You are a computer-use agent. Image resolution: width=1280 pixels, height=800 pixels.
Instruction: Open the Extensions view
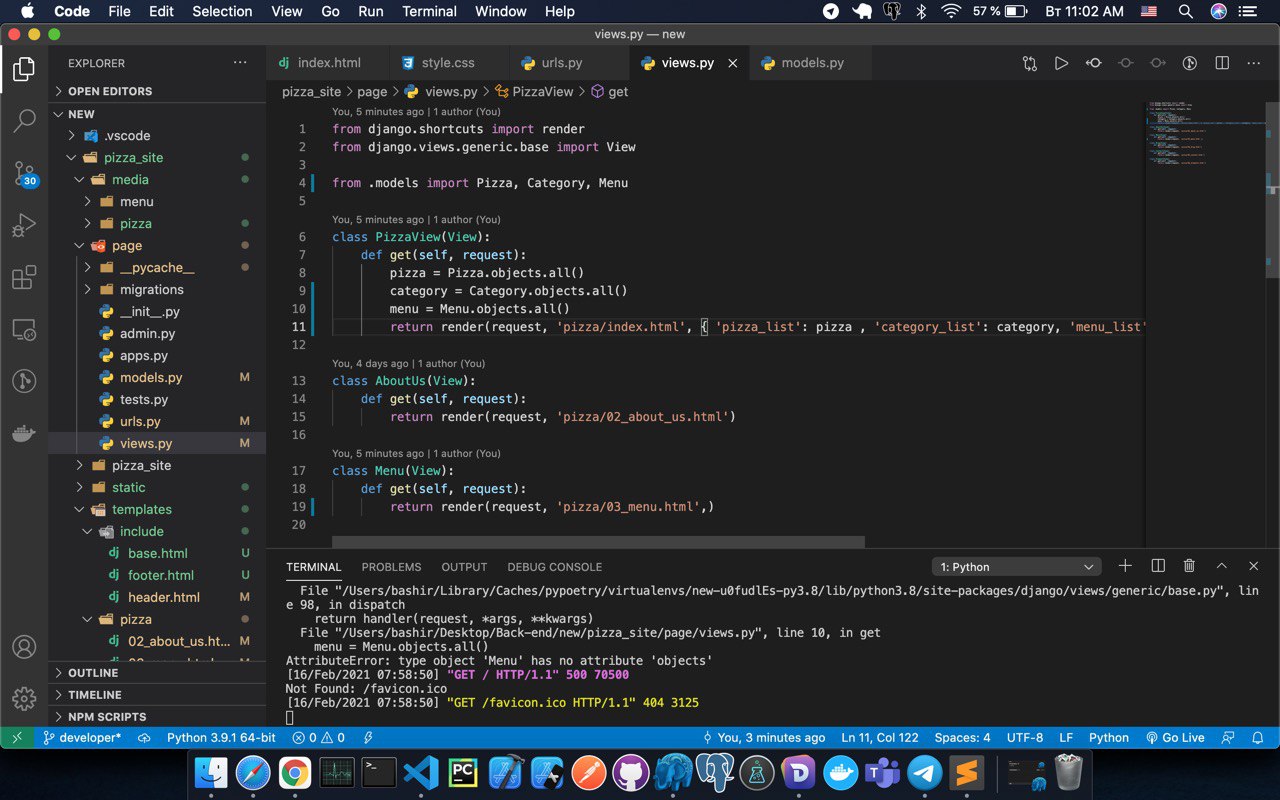[24, 278]
